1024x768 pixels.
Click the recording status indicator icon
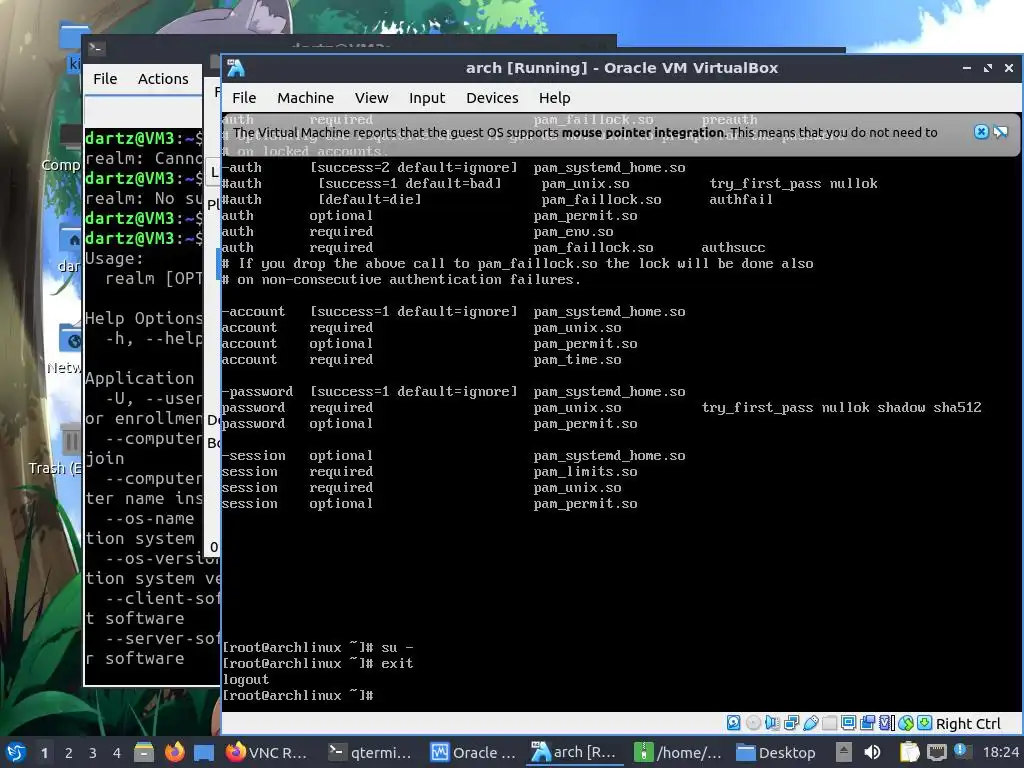pos(867,723)
